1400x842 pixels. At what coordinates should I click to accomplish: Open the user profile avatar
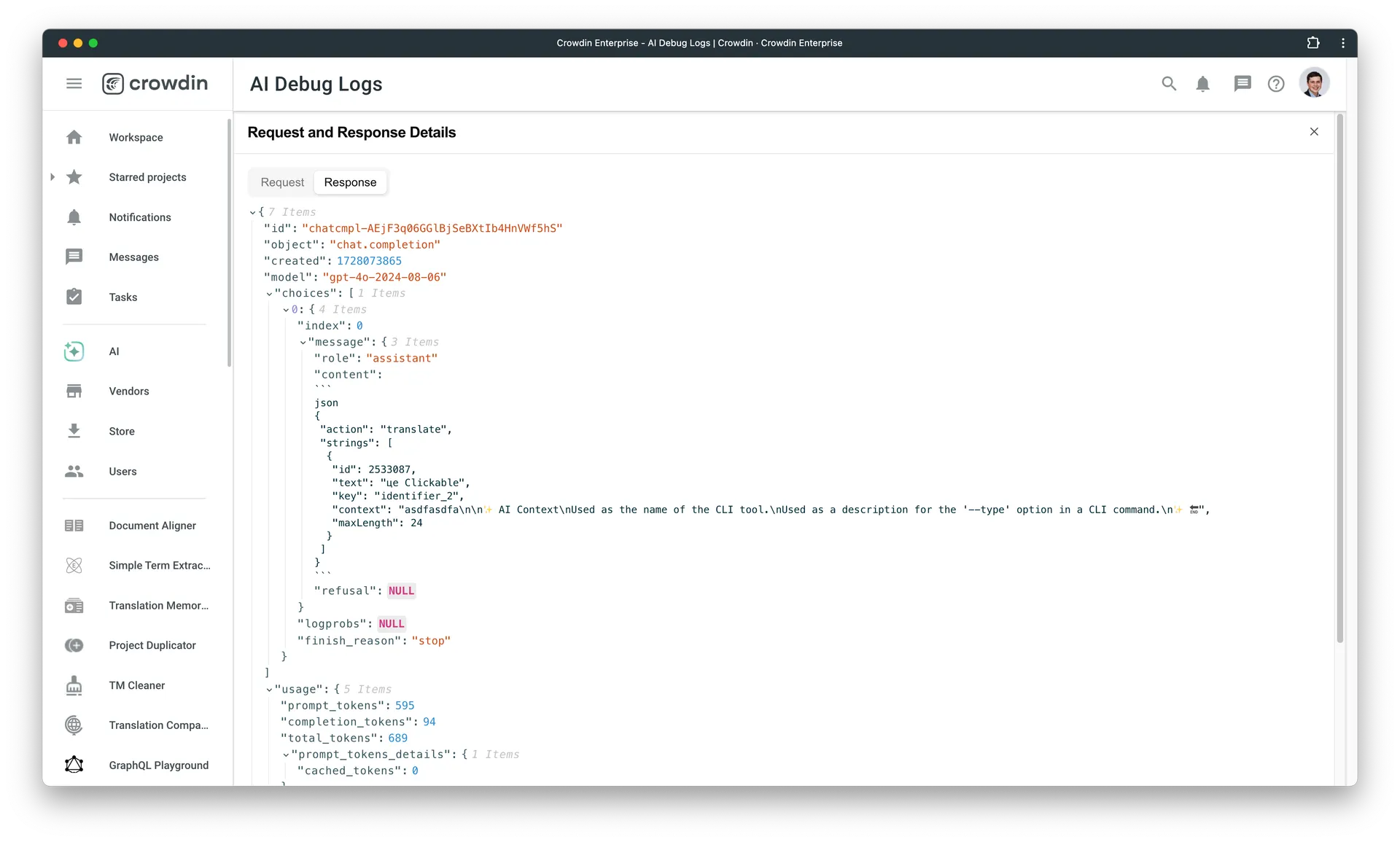tap(1314, 83)
